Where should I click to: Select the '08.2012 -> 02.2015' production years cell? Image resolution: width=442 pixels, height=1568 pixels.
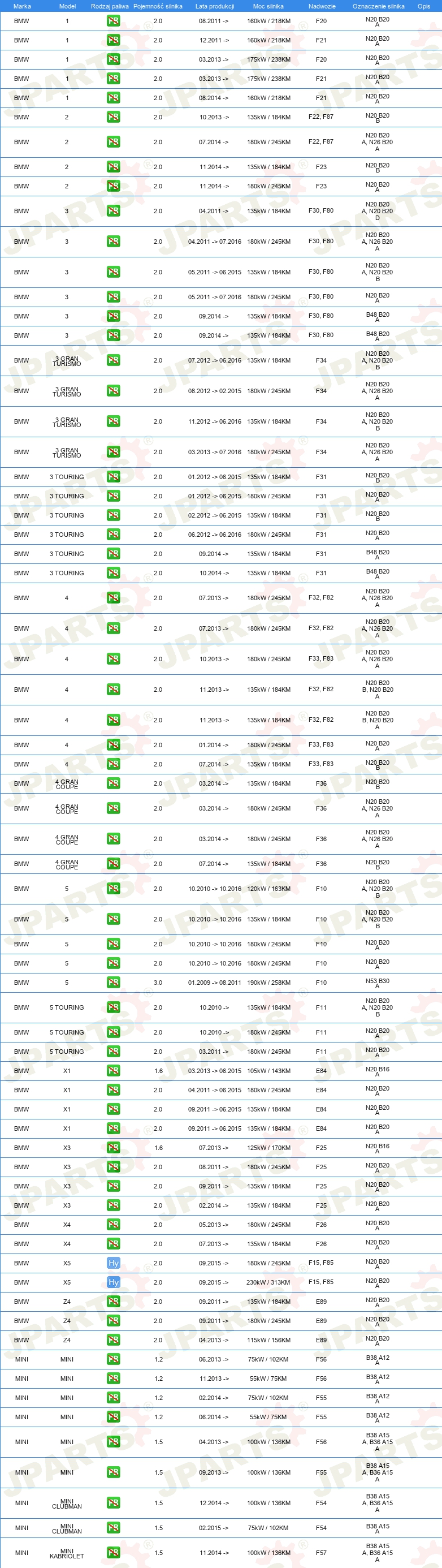[x=215, y=391]
